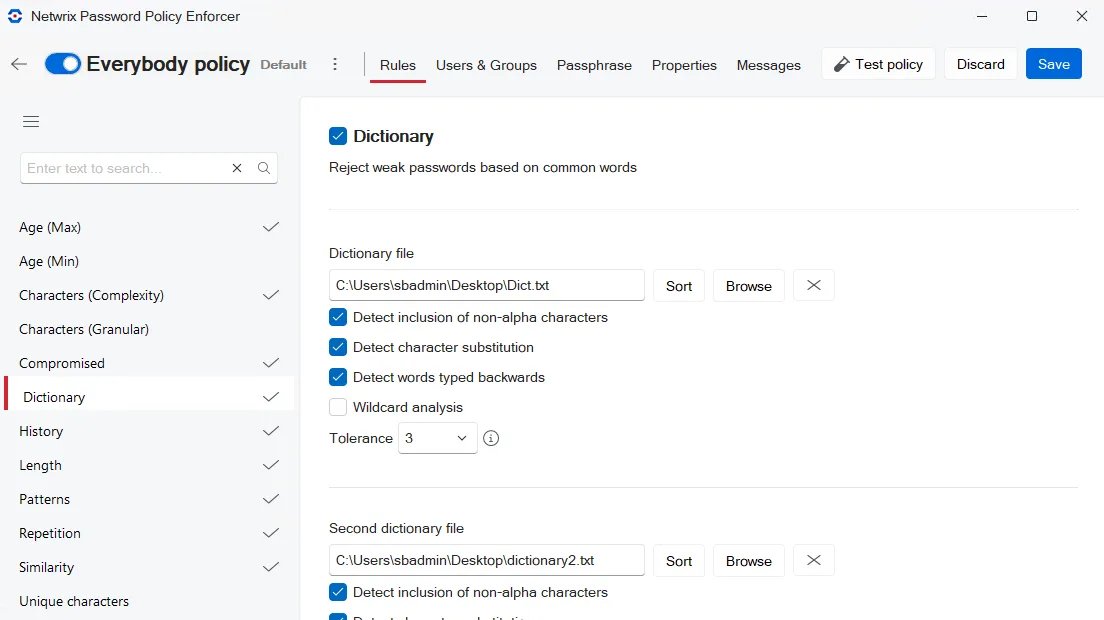Toggle the Everybody policy enabled switch

click(63, 64)
